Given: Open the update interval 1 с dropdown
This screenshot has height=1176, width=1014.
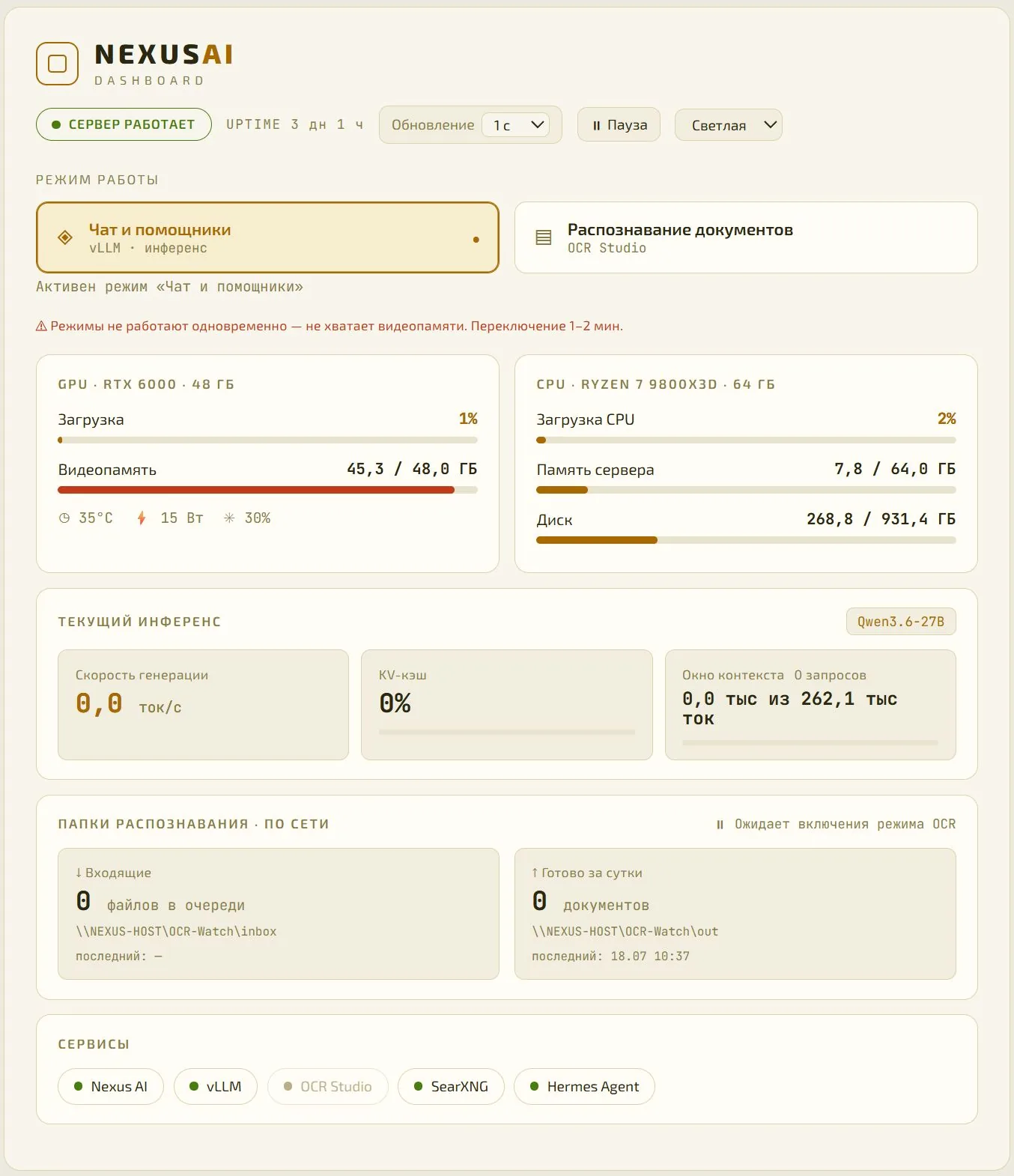Looking at the screenshot, I should [516, 125].
